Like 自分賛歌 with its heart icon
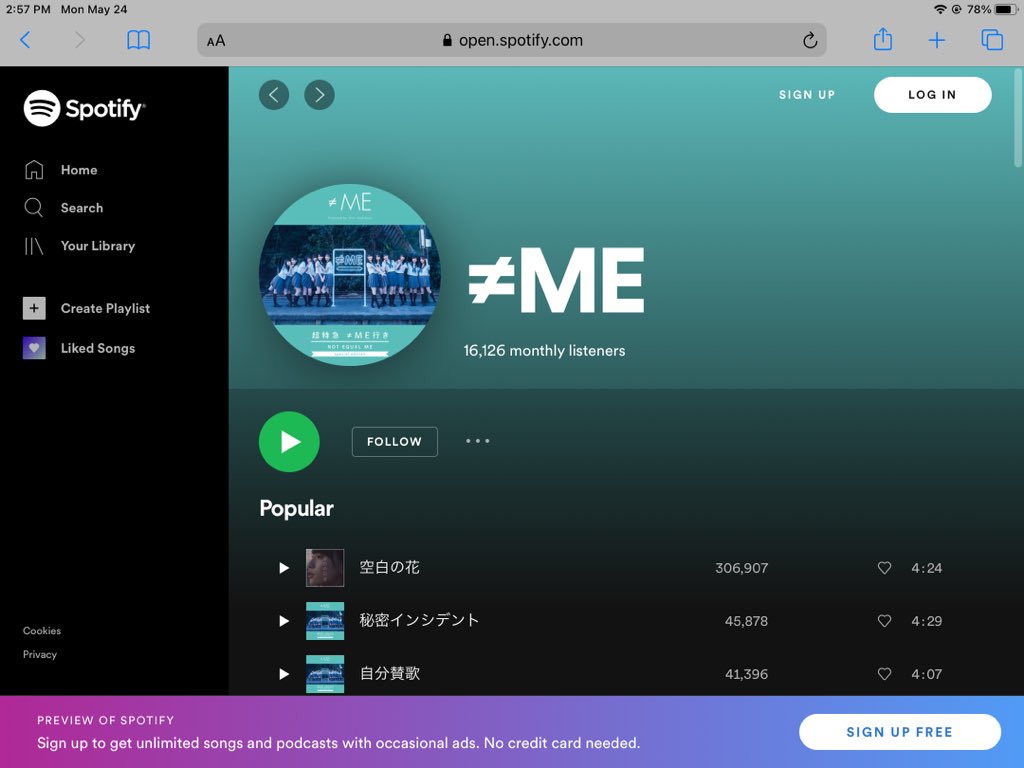1024x768 pixels. [x=884, y=674]
